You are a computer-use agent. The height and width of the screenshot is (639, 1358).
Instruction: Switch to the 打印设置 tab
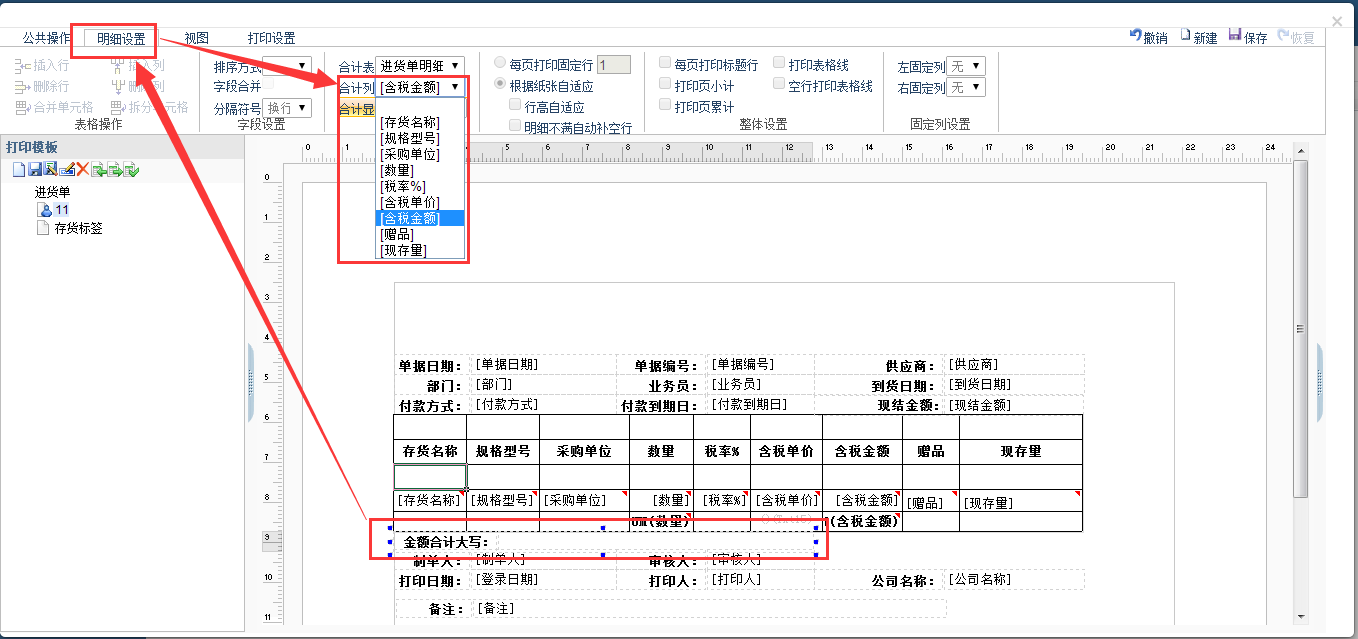tap(271, 38)
